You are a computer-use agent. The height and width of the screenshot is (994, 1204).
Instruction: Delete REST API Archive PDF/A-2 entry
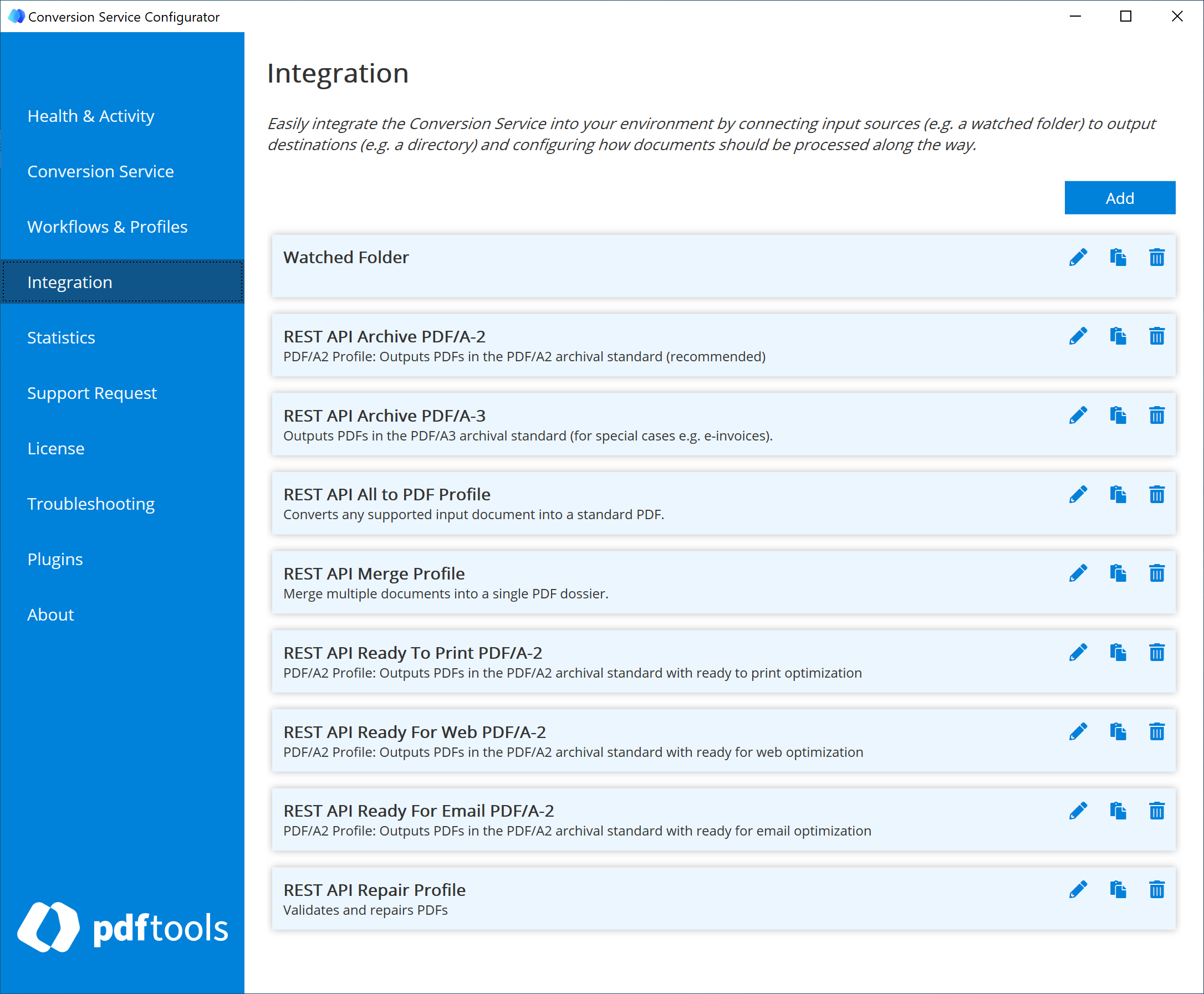tap(1156, 337)
